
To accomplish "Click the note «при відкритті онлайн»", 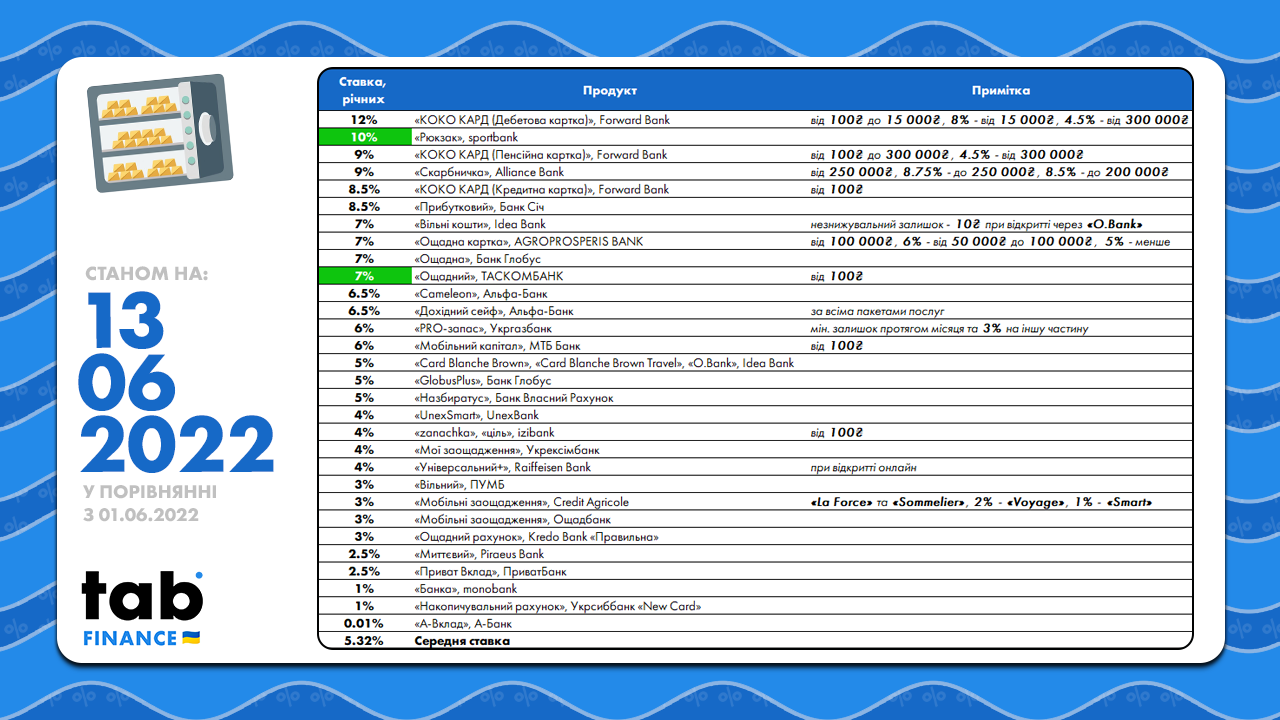I will tap(863, 467).
